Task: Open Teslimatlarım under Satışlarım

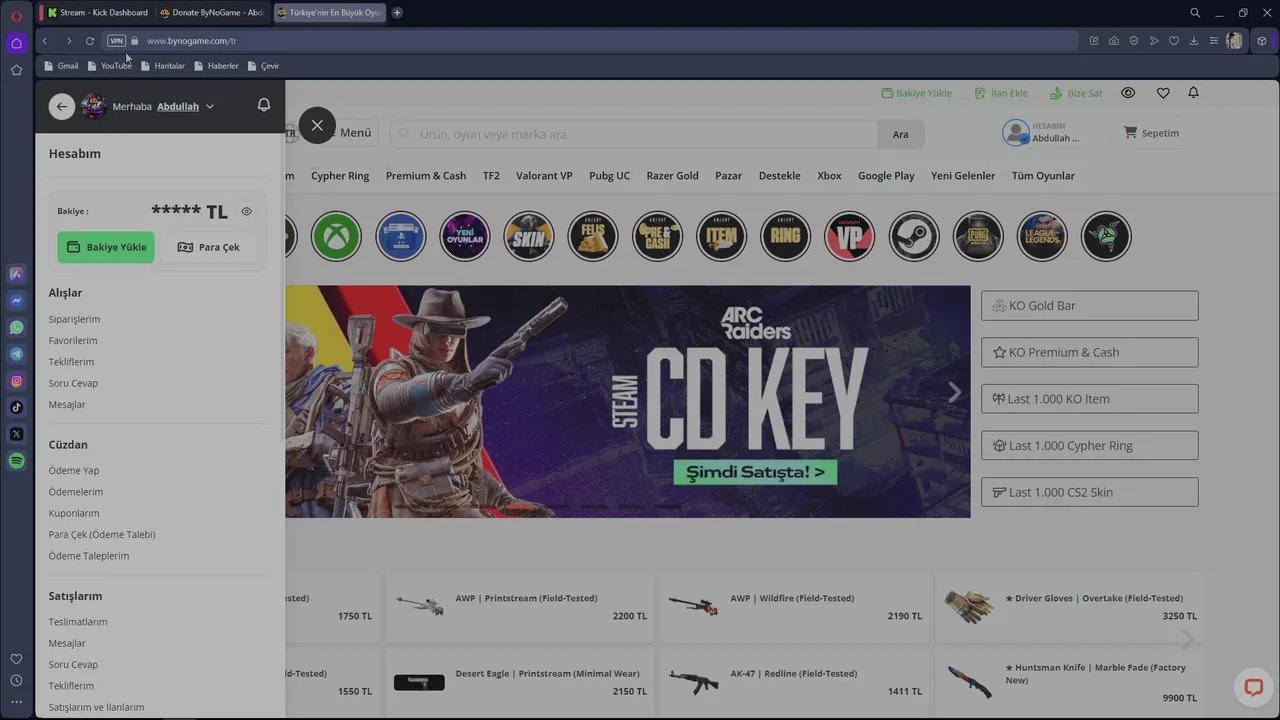Action: (x=78, y=622)
